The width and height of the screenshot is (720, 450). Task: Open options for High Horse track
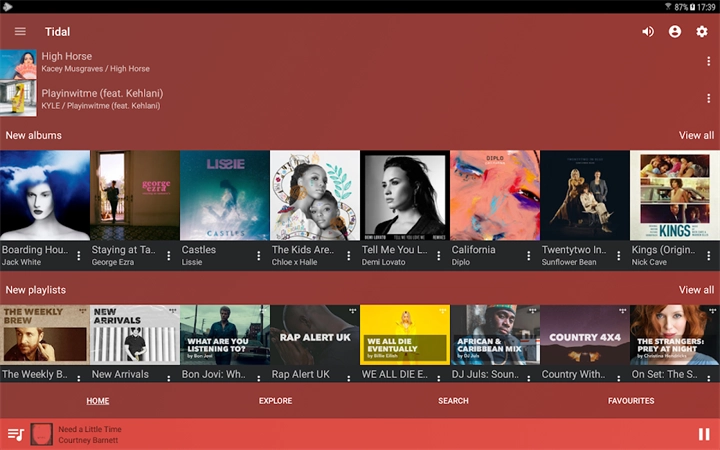point(709,62)
